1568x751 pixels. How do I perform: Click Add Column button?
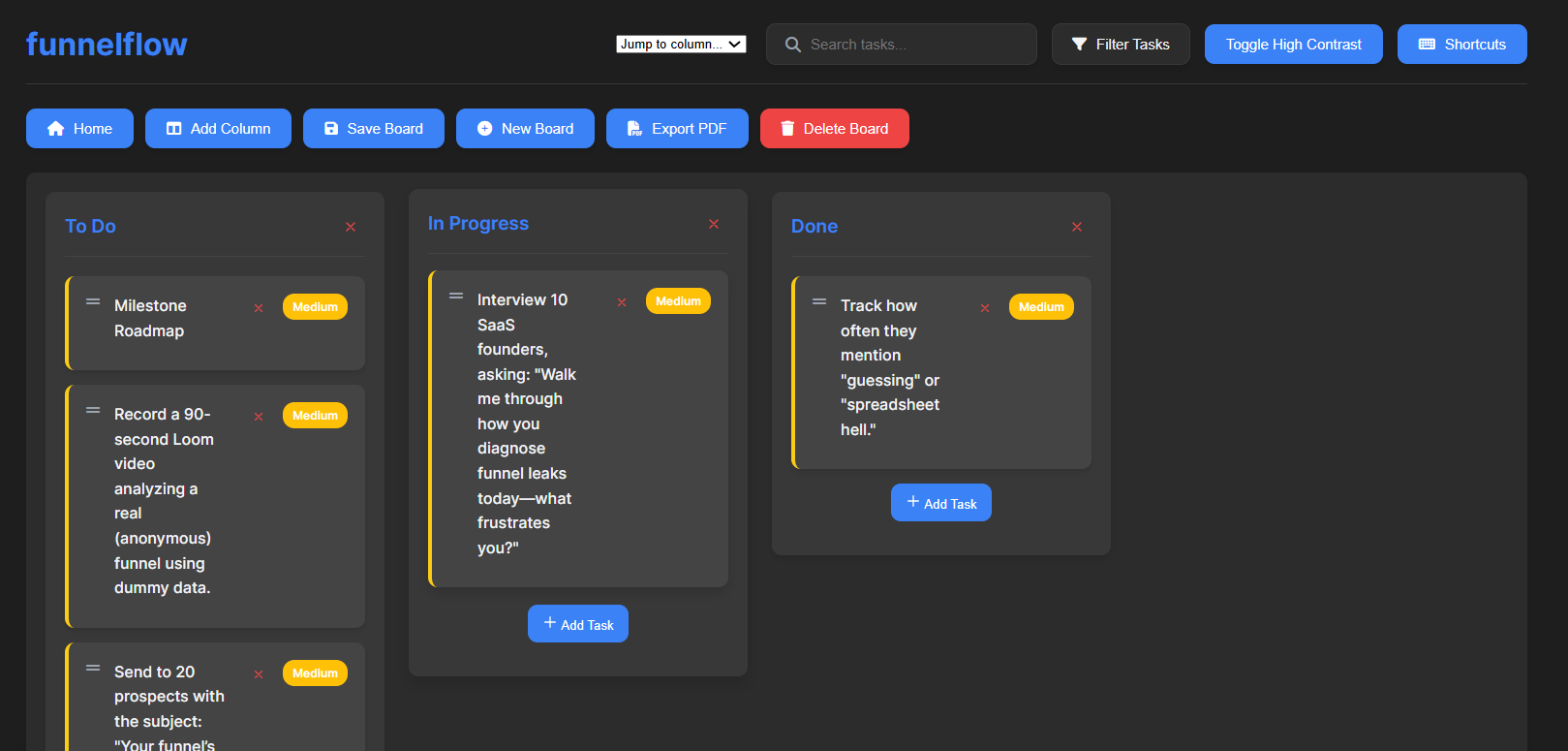pos(218,129)
